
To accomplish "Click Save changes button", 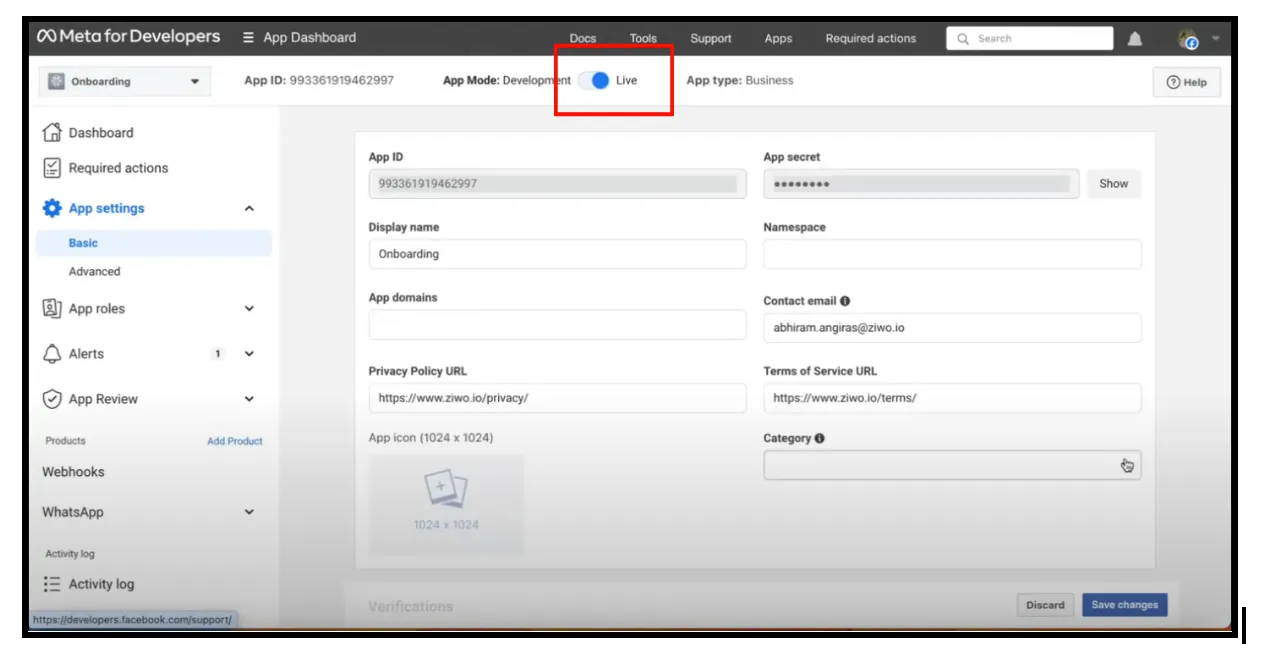I will pyautogui.click(x=1124, y=605).
